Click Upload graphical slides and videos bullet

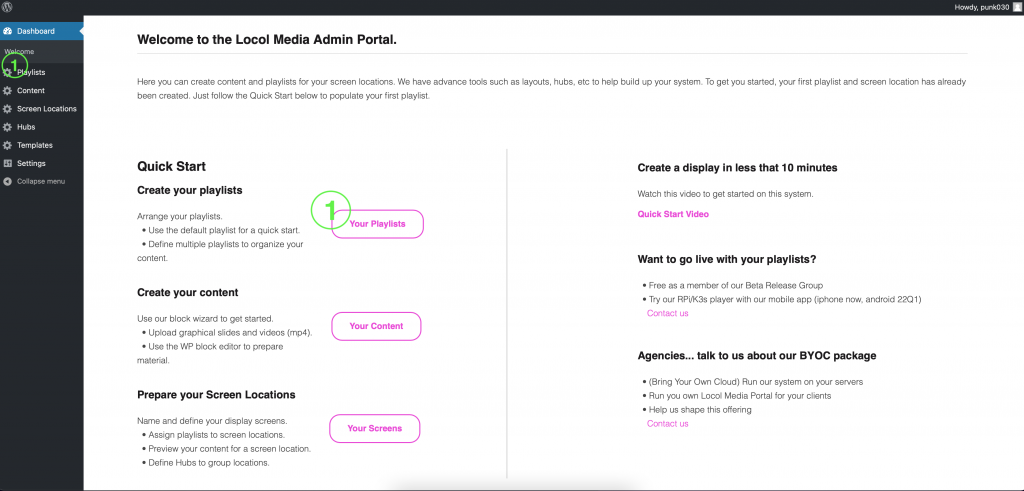231,333
